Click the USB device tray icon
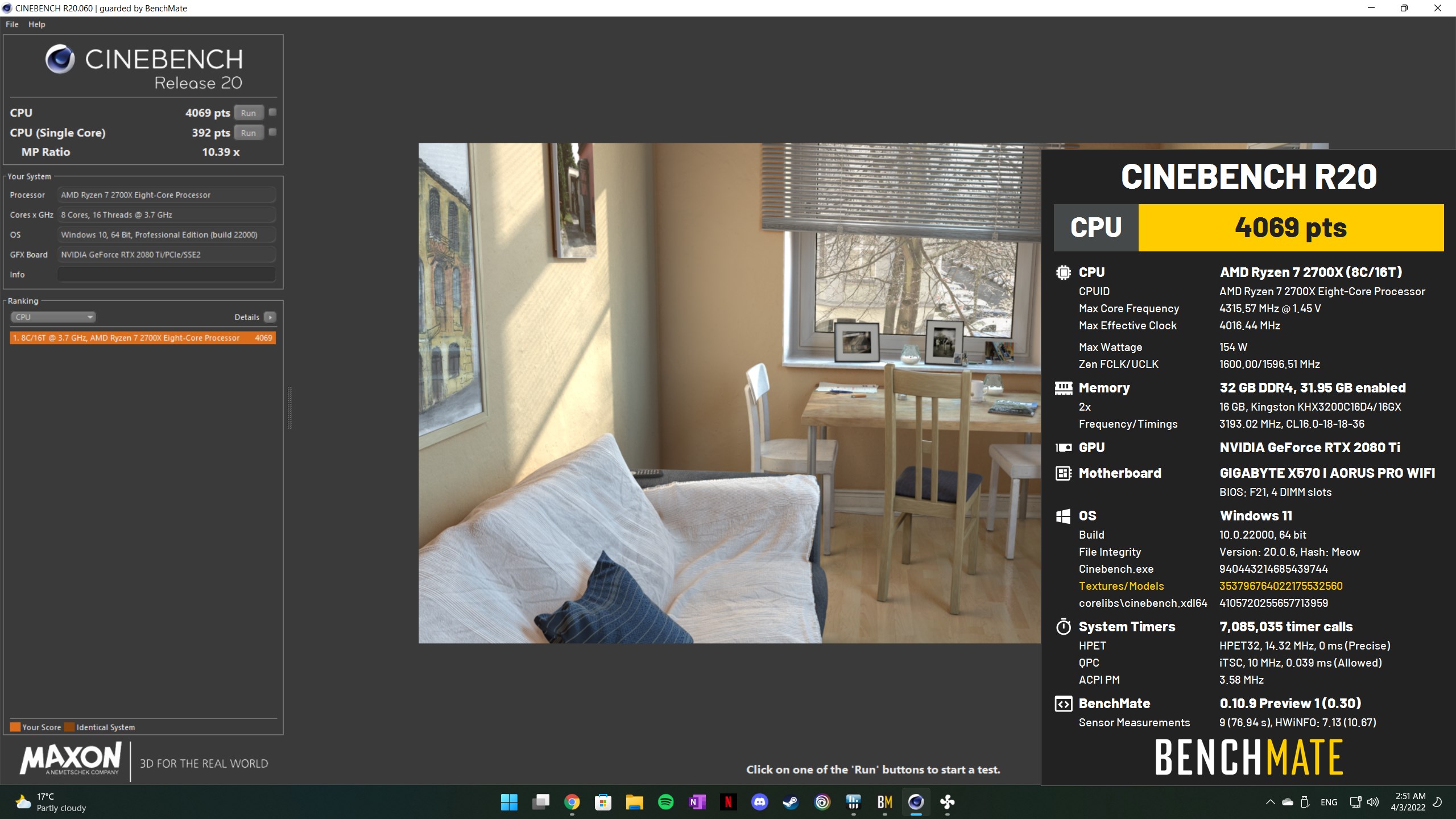Screen dimensions: 1456x819 1305,802
